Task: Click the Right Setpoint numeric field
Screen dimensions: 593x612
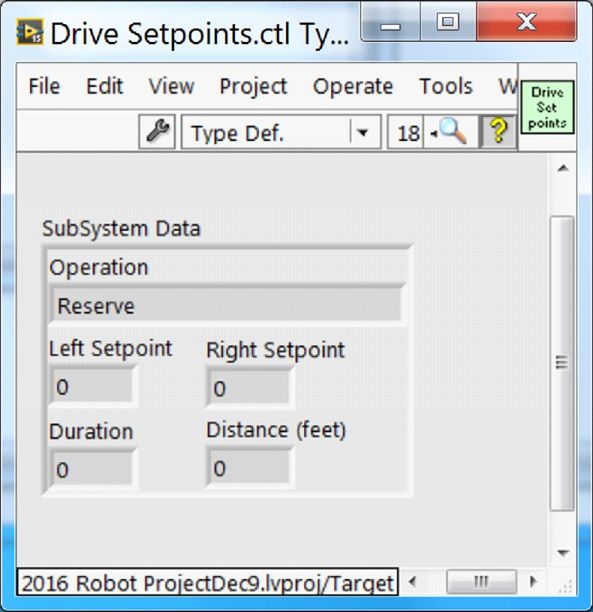Action: (250, 387)
